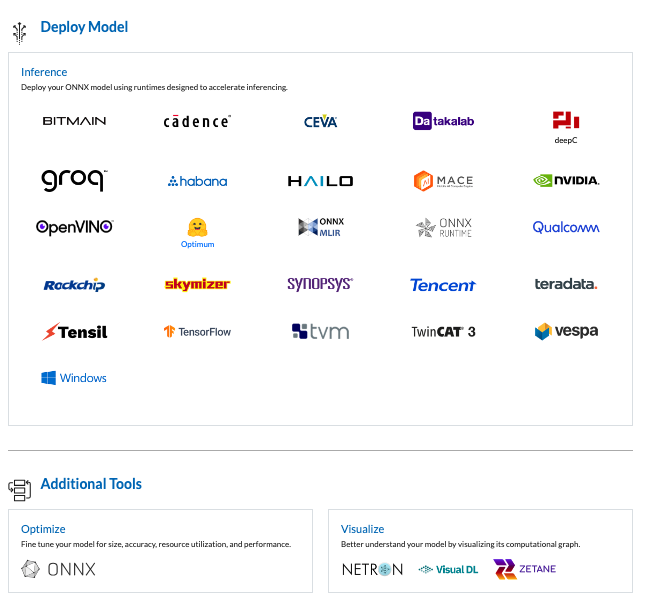Screen dimensions: 647x605
Task: Click the Deploy Model heading
Action: tap(84, 27)
